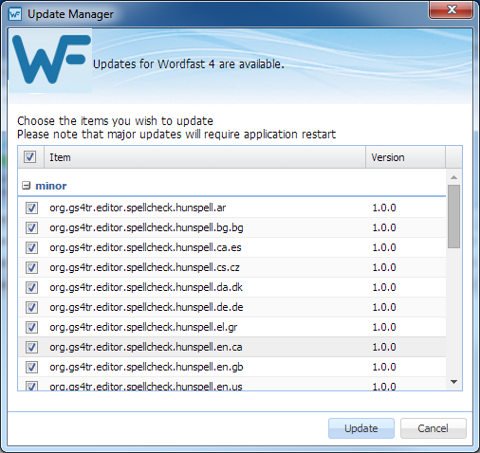Toggle the hunspell.el.gr checkbox

point(32,327)
